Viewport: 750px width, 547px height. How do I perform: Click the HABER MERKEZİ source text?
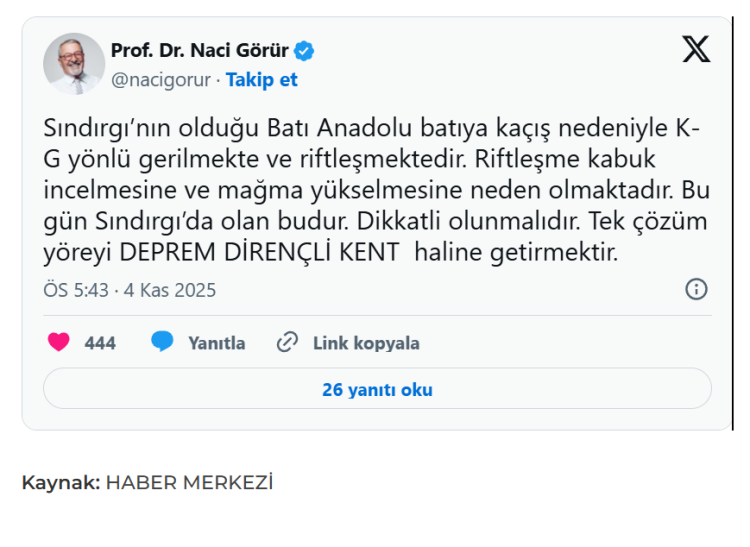coord(189,482)
